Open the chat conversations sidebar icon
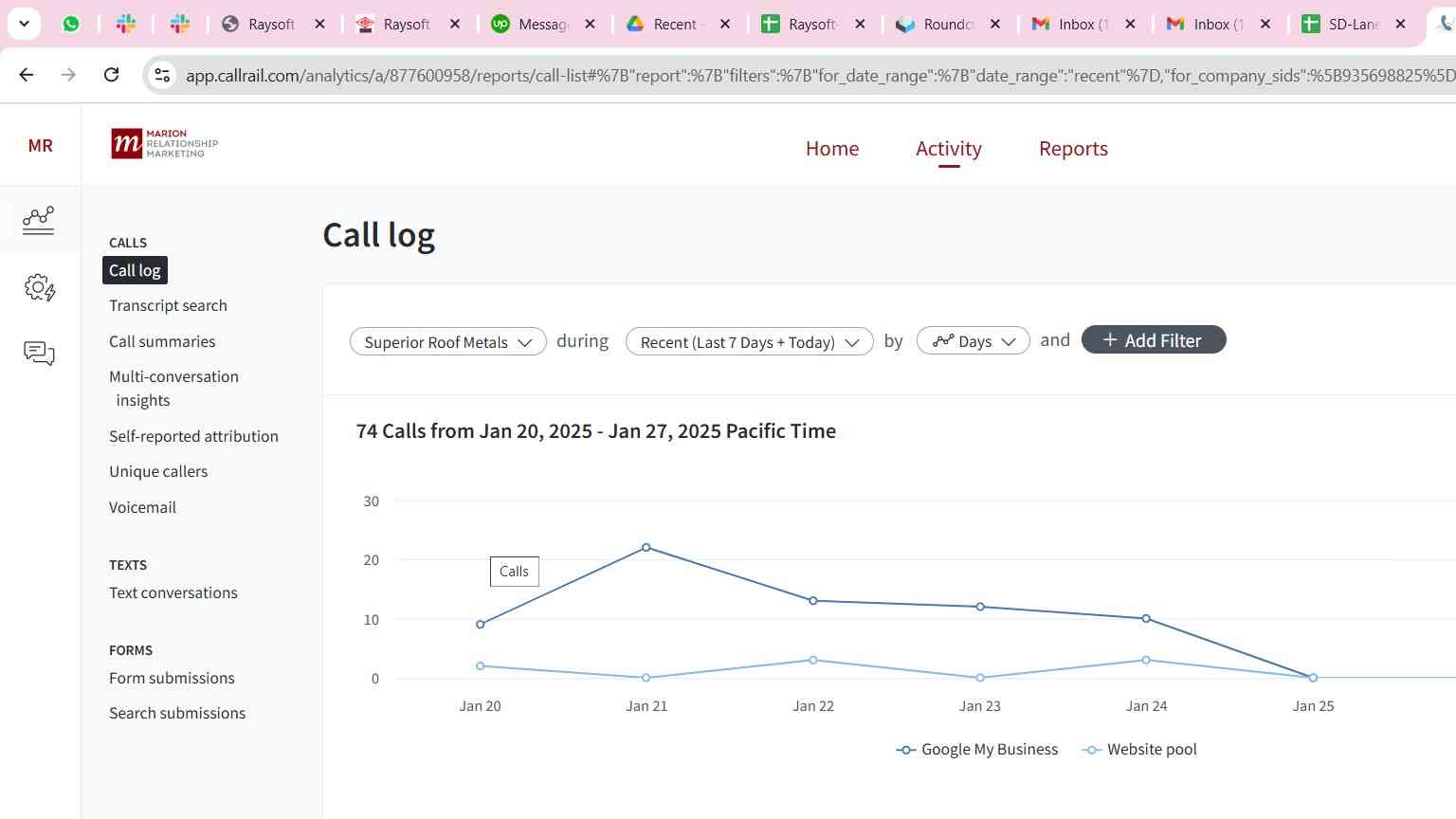 coord(39,354)
